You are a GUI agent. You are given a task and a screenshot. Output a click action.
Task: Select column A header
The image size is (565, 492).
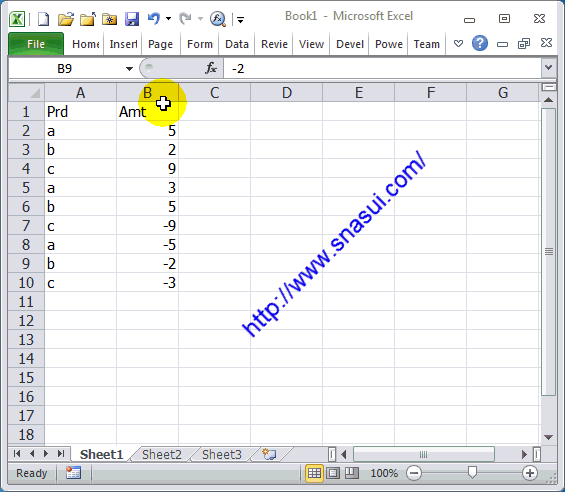pos(80,93)
